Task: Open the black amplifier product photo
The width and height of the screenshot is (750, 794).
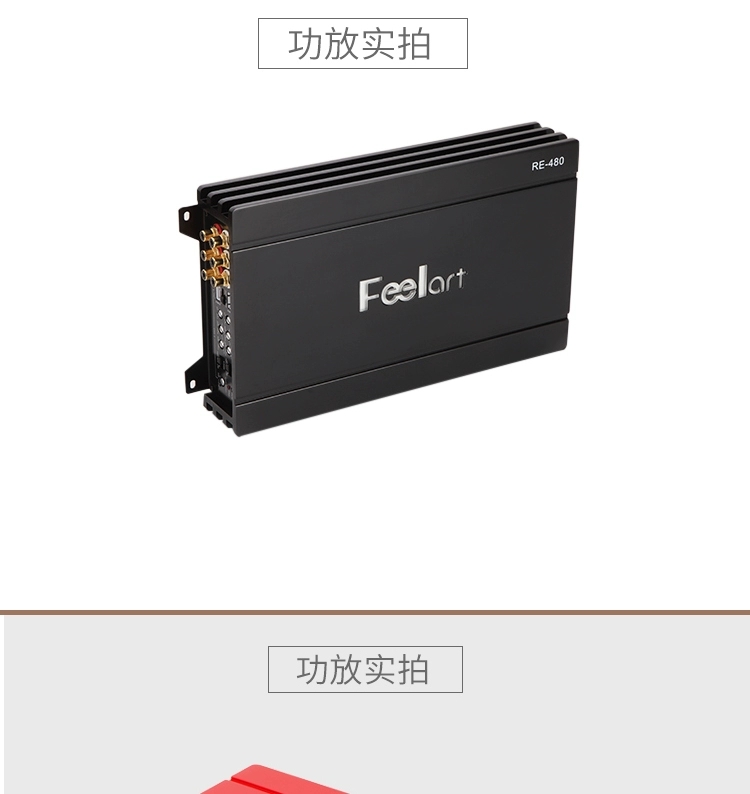Action: click(x=380, y=279)
